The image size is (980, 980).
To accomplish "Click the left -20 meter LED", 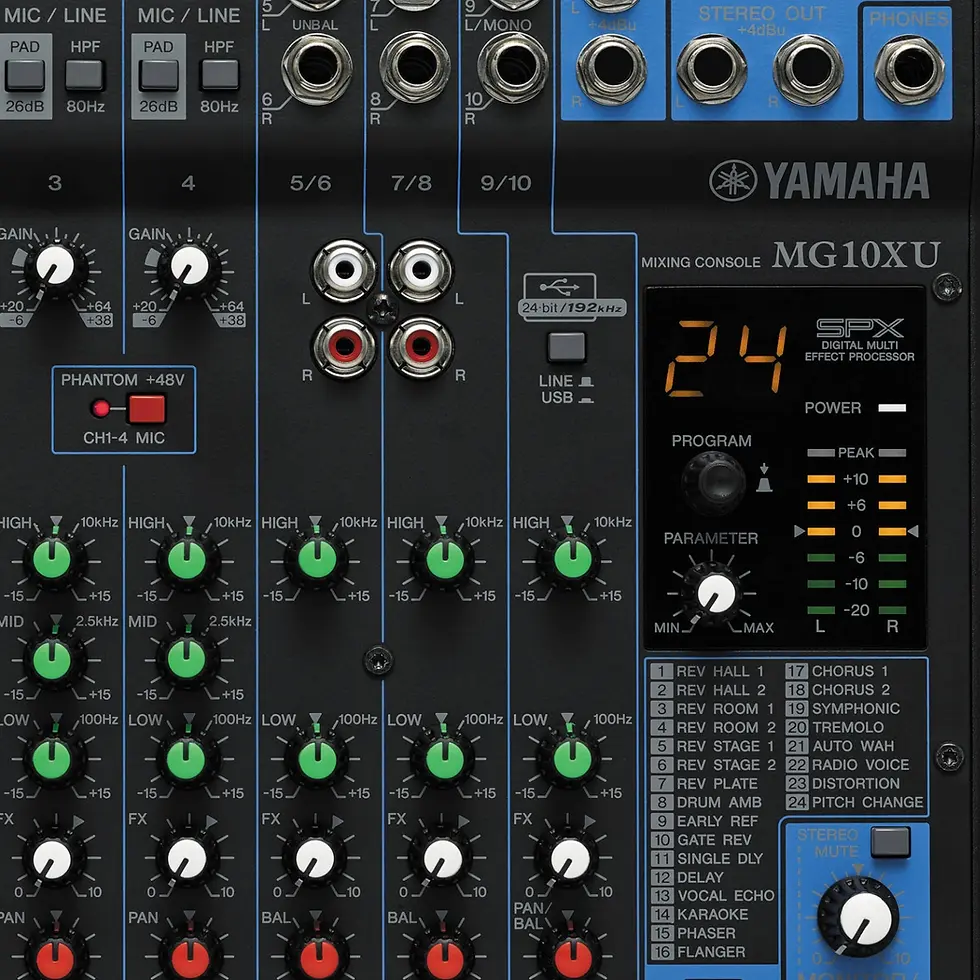I will [x=821, y=610].
